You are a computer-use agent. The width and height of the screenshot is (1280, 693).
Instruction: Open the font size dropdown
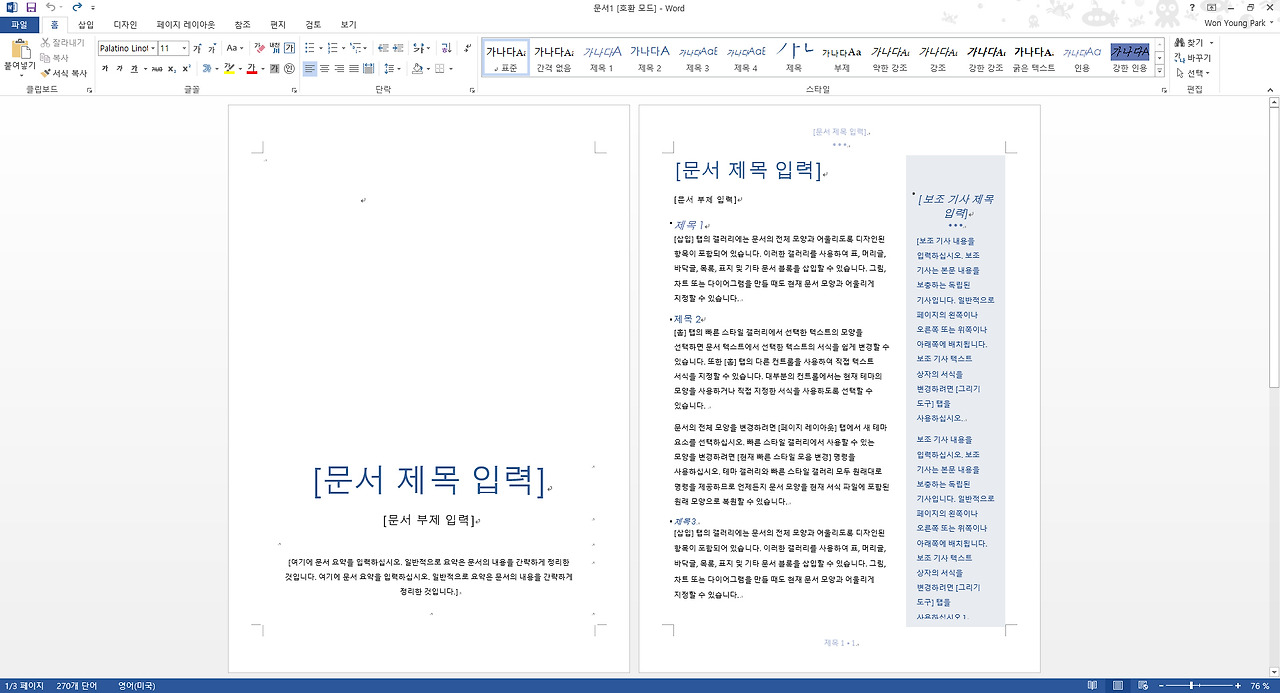pos(184,48)
